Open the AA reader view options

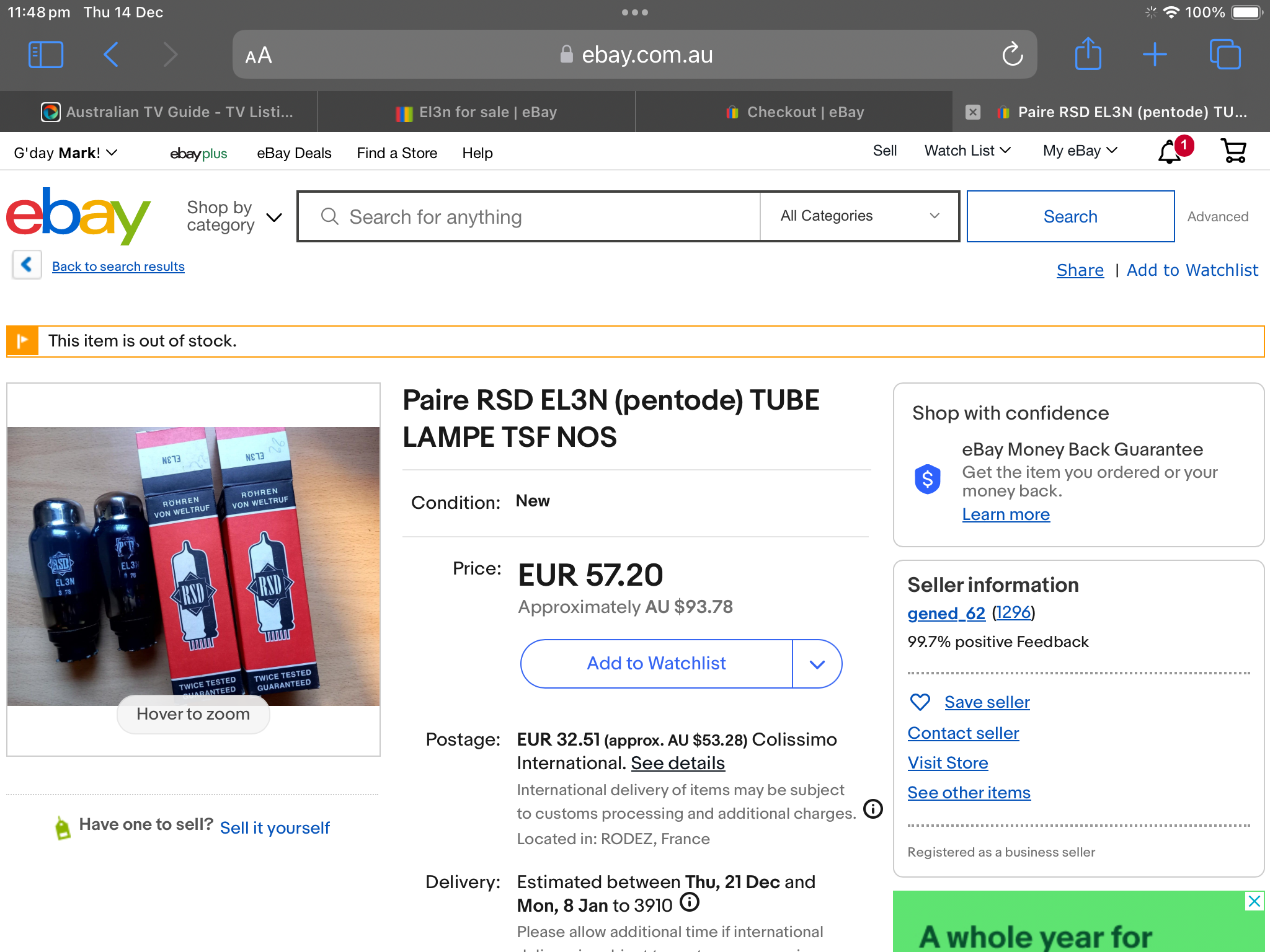click(x=259, y=56)
